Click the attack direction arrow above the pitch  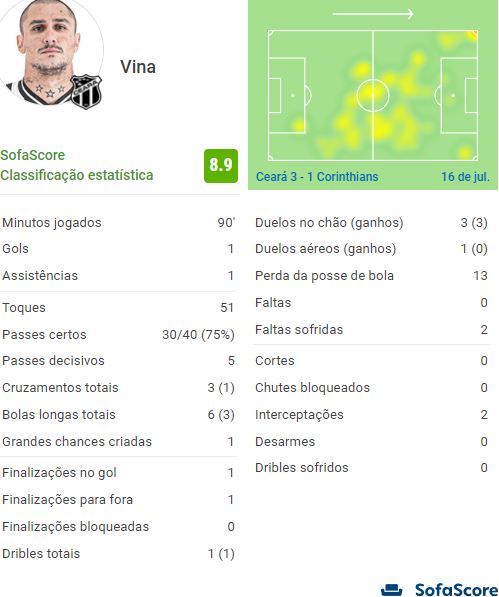tap(373, 14)
